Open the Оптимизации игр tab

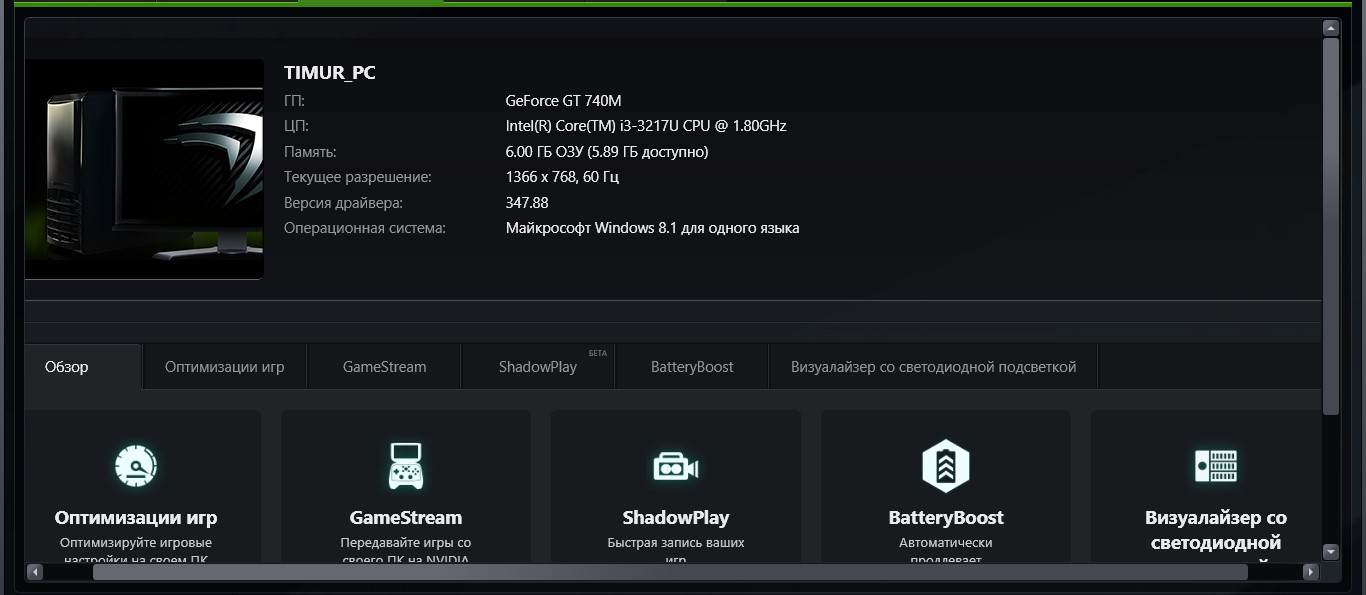pyautogui.click(x=225, y=367)
